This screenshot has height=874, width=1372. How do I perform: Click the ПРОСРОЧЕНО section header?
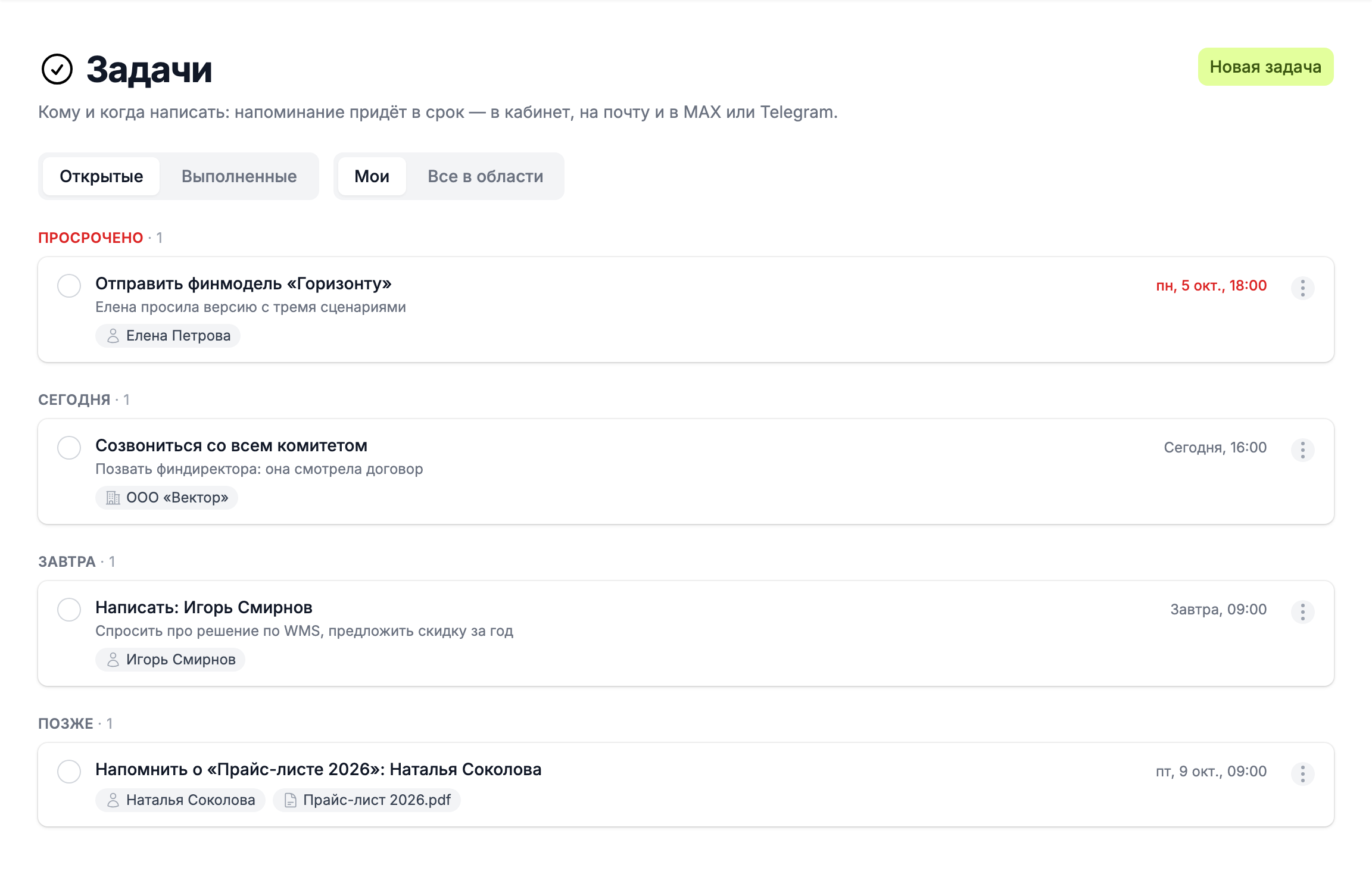coord(91,238)
